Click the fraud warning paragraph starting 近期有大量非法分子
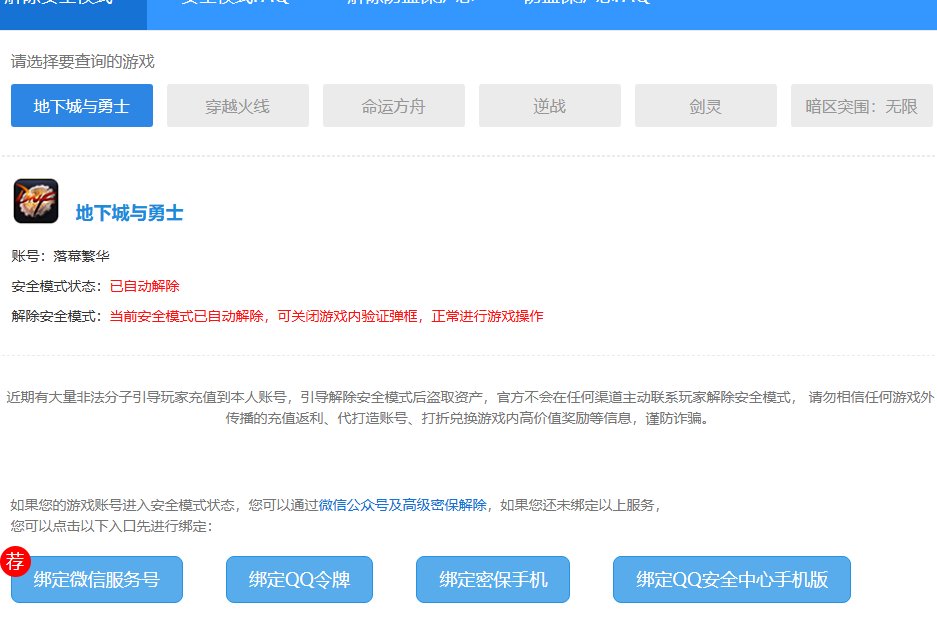Screen dimensions: 937x627 point(468,408)
